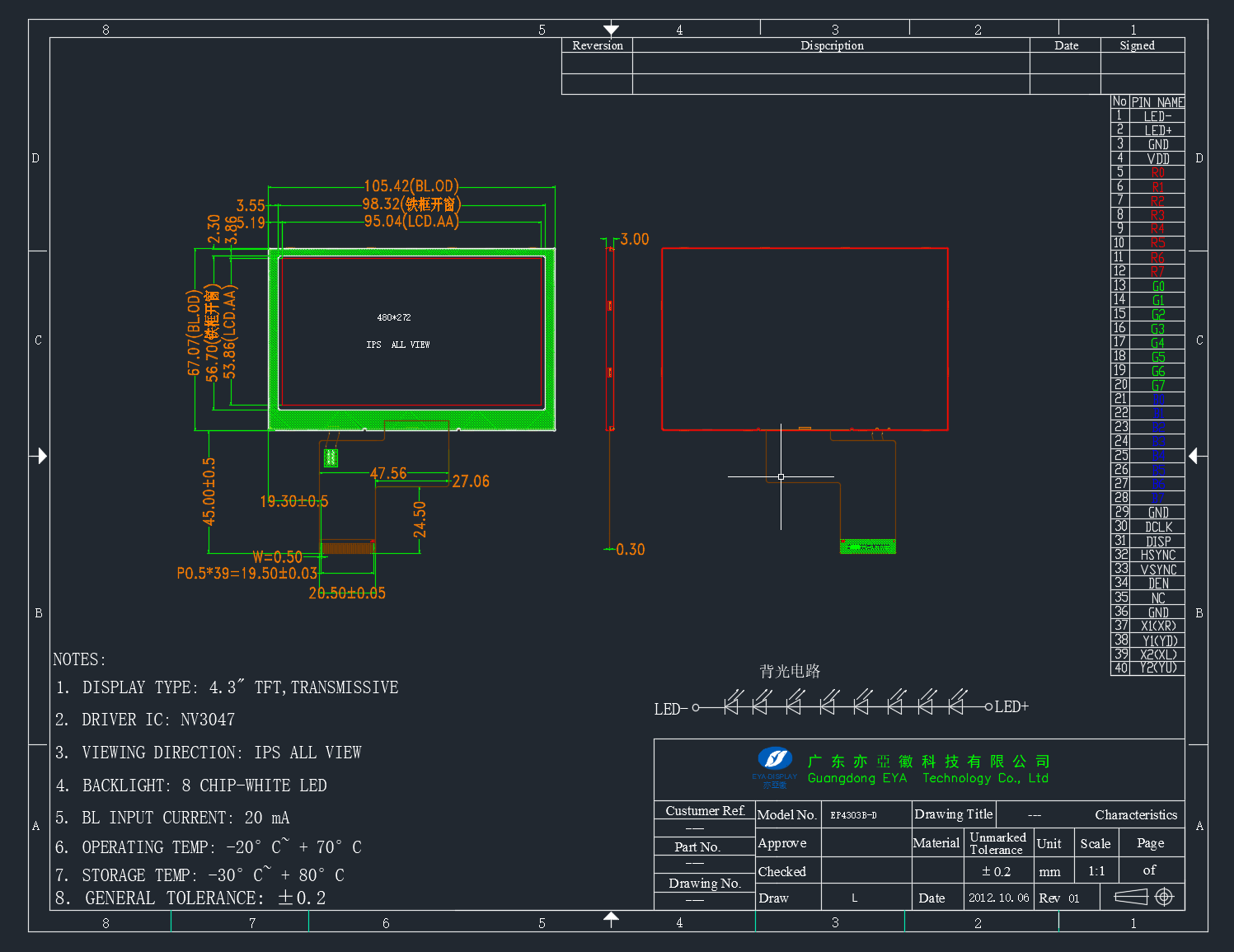The width and height of the screenshot is (1234, 952).
Task: Click the DRIVER IC: NV3047 note
Action: (x=145, y=720)
